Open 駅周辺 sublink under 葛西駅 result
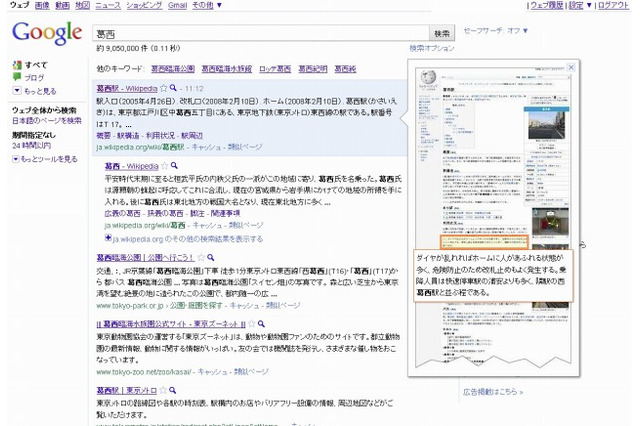Screen dimensions: 640x426 [192, 135]
